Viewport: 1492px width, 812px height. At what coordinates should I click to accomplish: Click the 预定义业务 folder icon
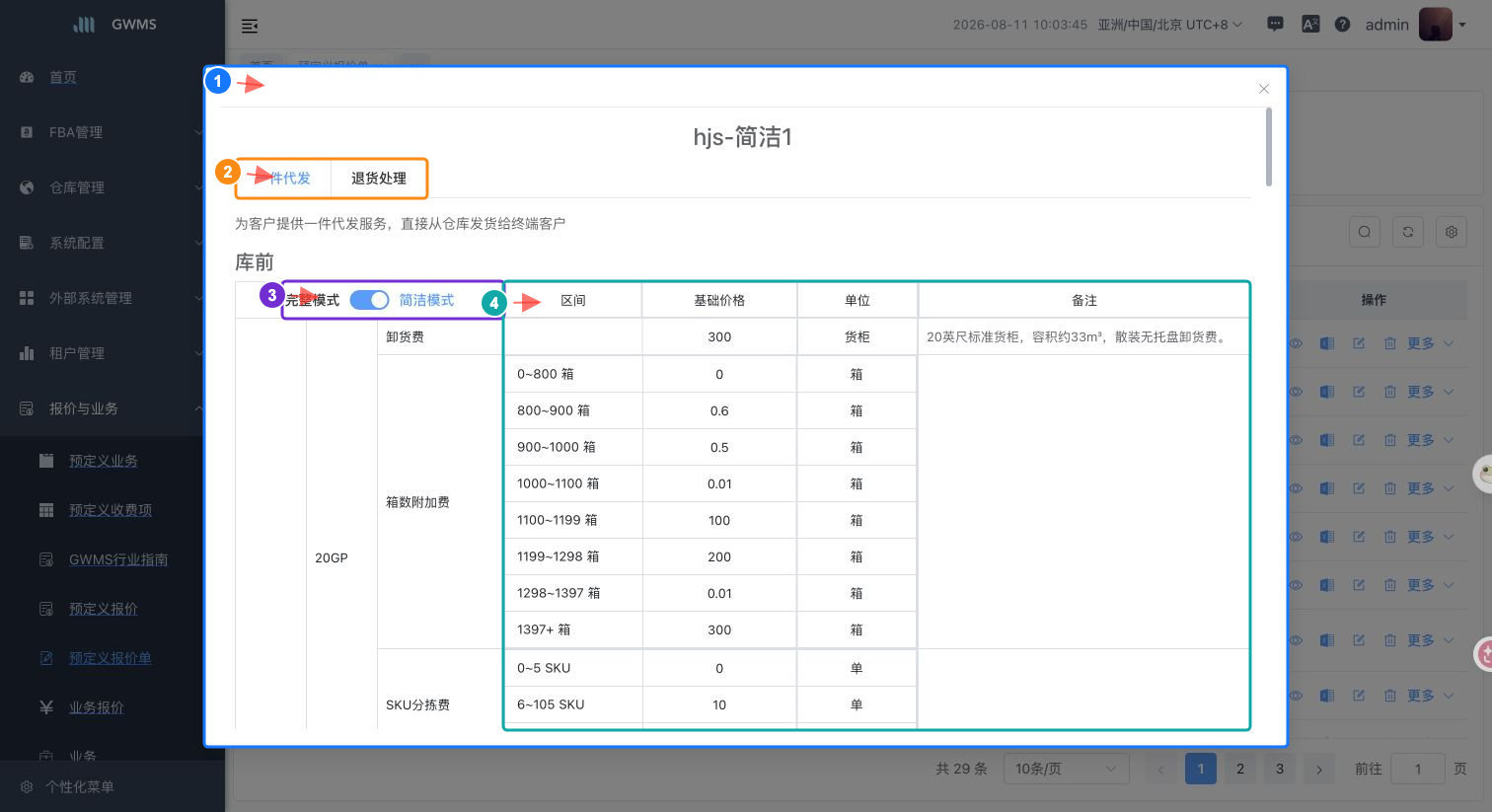[46, 461]
